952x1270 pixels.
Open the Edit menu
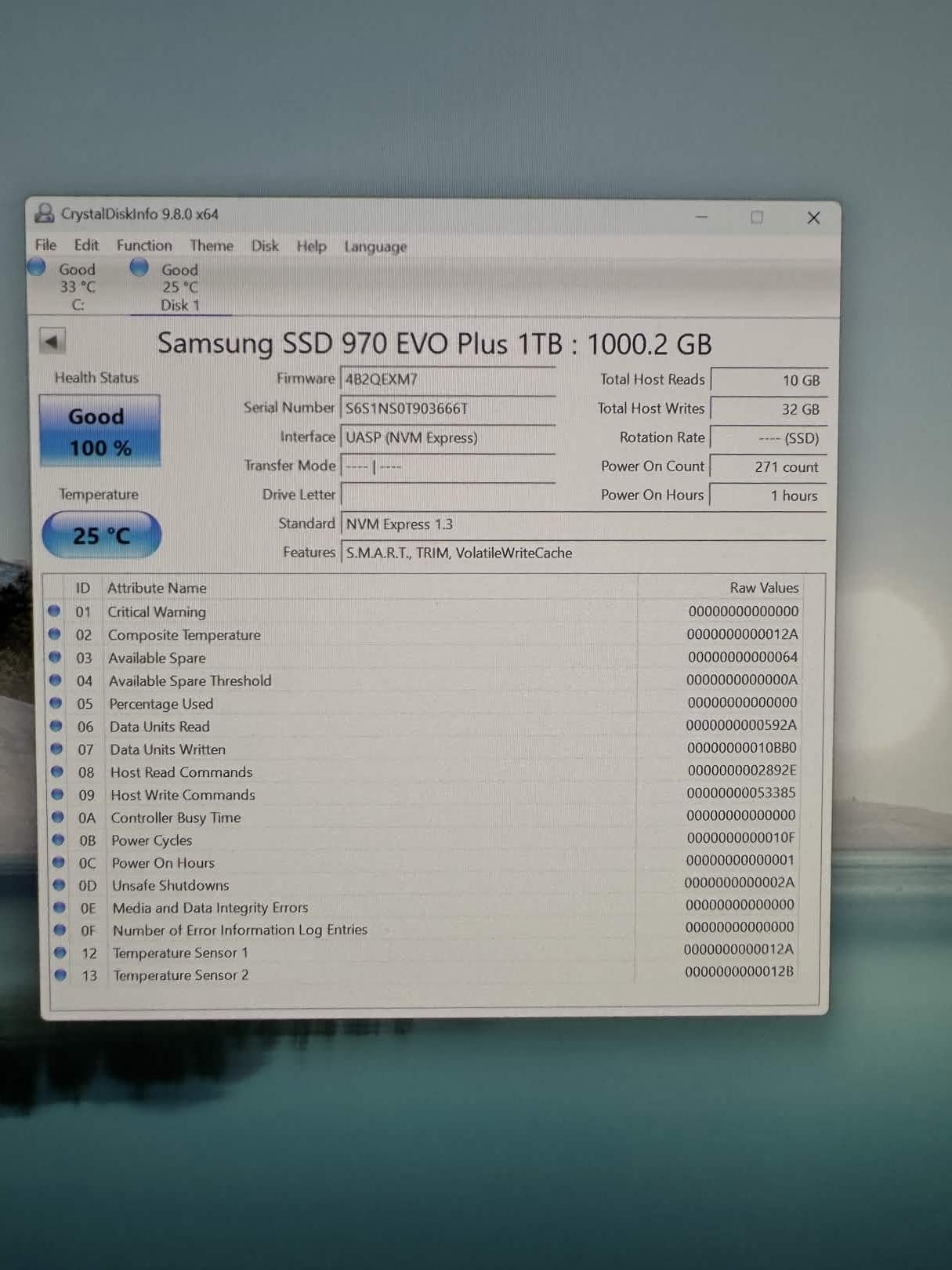(x=86, y=245)
